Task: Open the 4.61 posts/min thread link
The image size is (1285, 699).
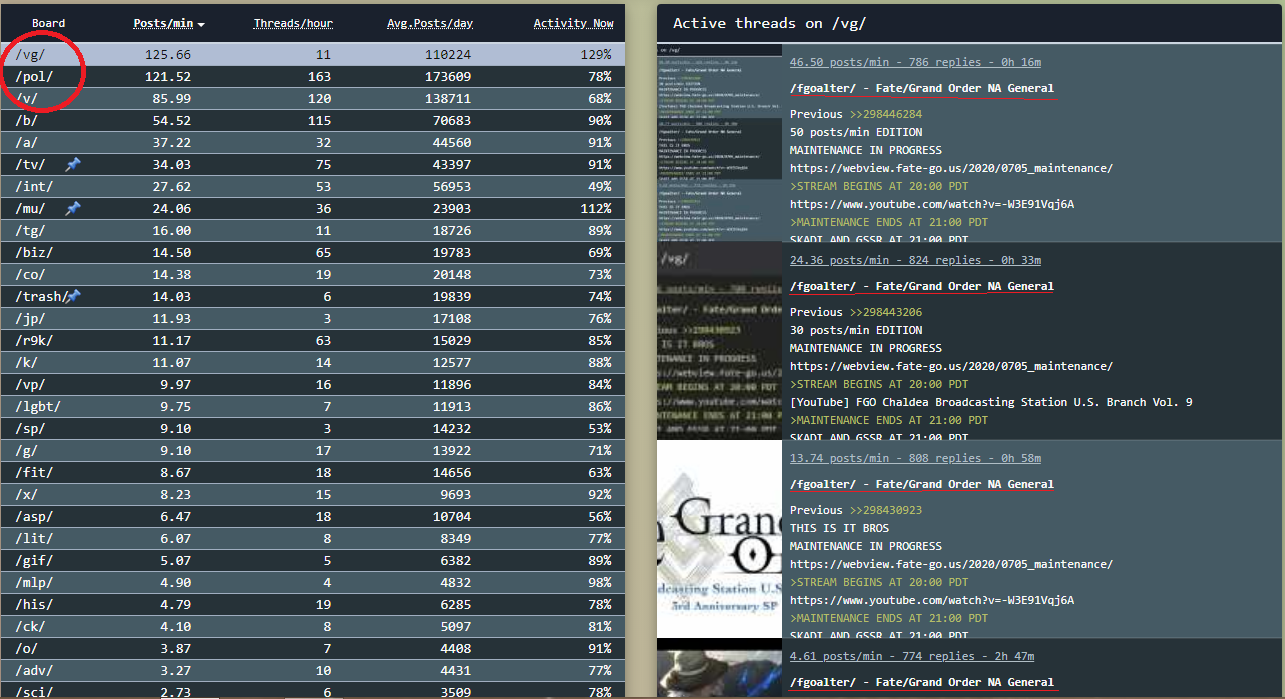Action: (x=912, y=656)
